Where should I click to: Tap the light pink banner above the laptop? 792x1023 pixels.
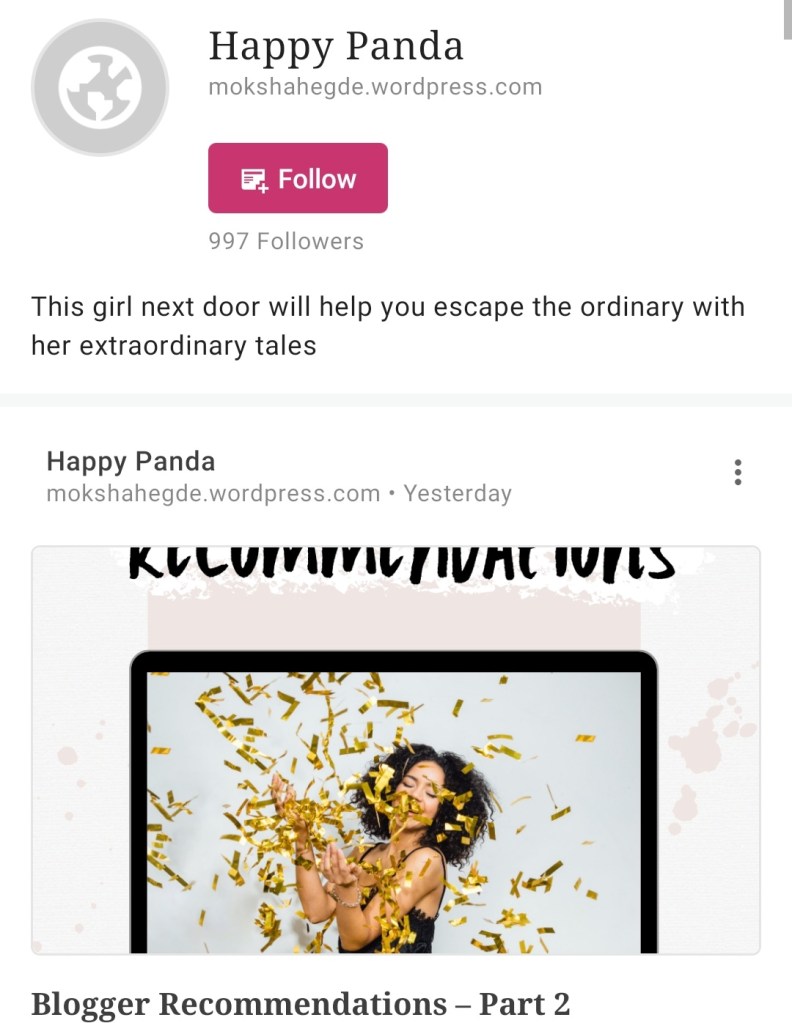(x=393, y=620)
